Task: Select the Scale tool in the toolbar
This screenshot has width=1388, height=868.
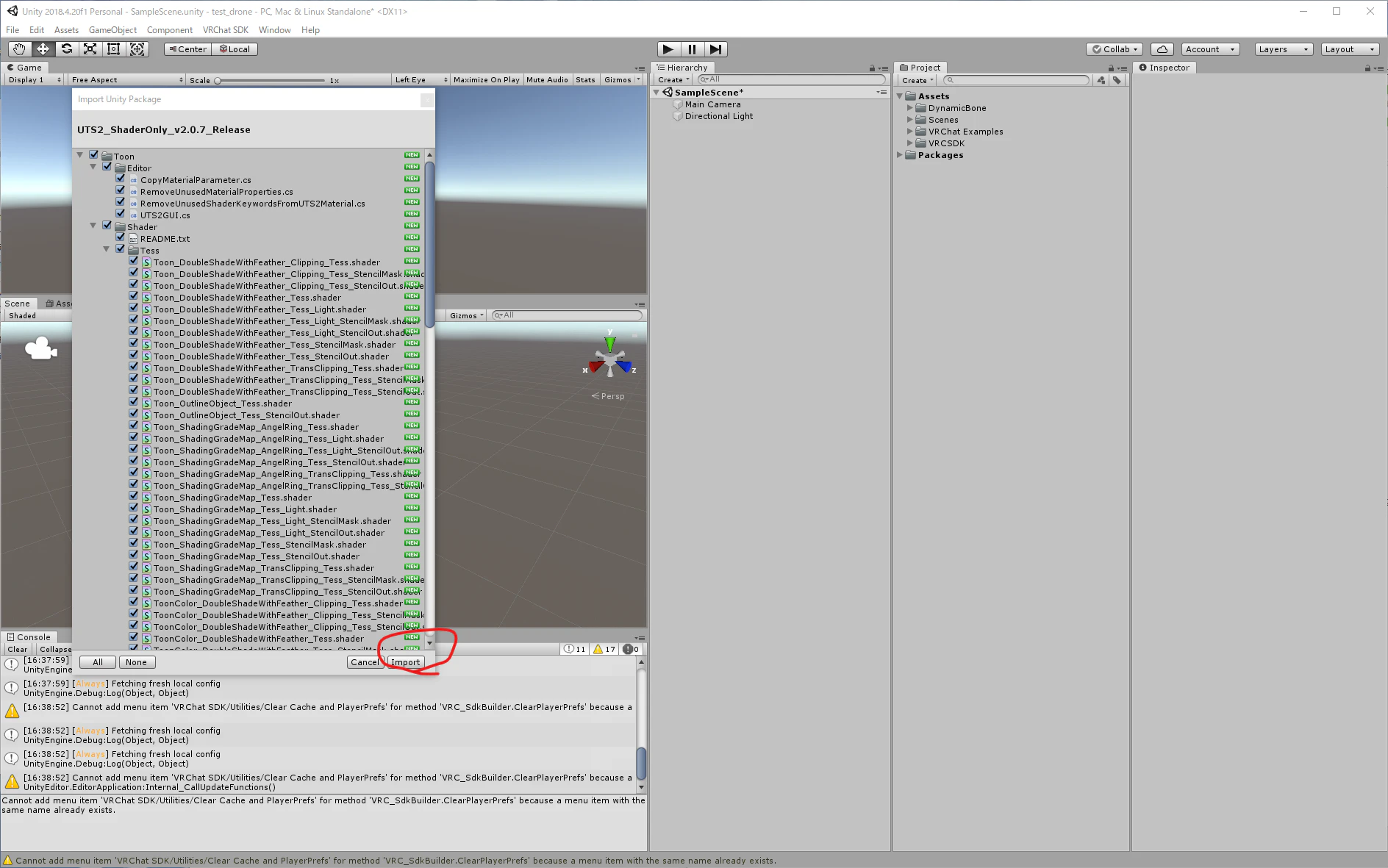Action: (90, 49)
